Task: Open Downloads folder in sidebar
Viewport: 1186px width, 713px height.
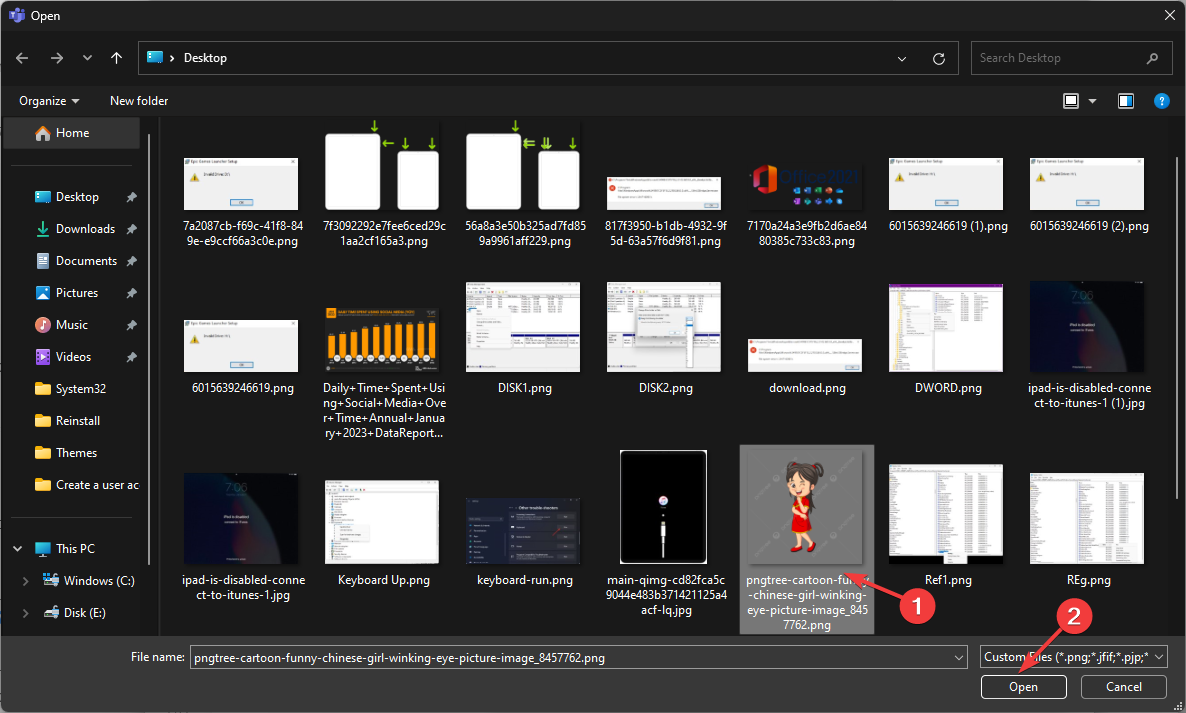Action: [x=85, y=229]
